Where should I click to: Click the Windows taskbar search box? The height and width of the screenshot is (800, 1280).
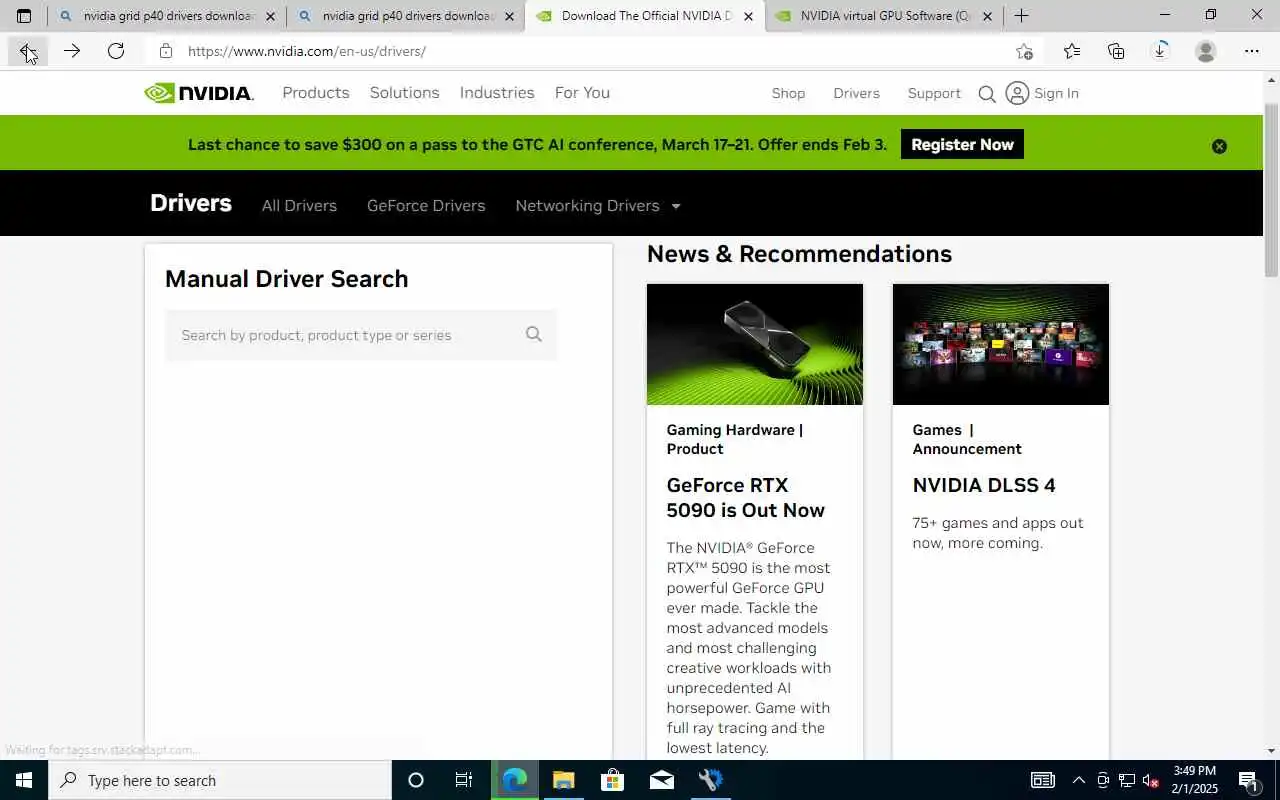click(x=220, y=780)
